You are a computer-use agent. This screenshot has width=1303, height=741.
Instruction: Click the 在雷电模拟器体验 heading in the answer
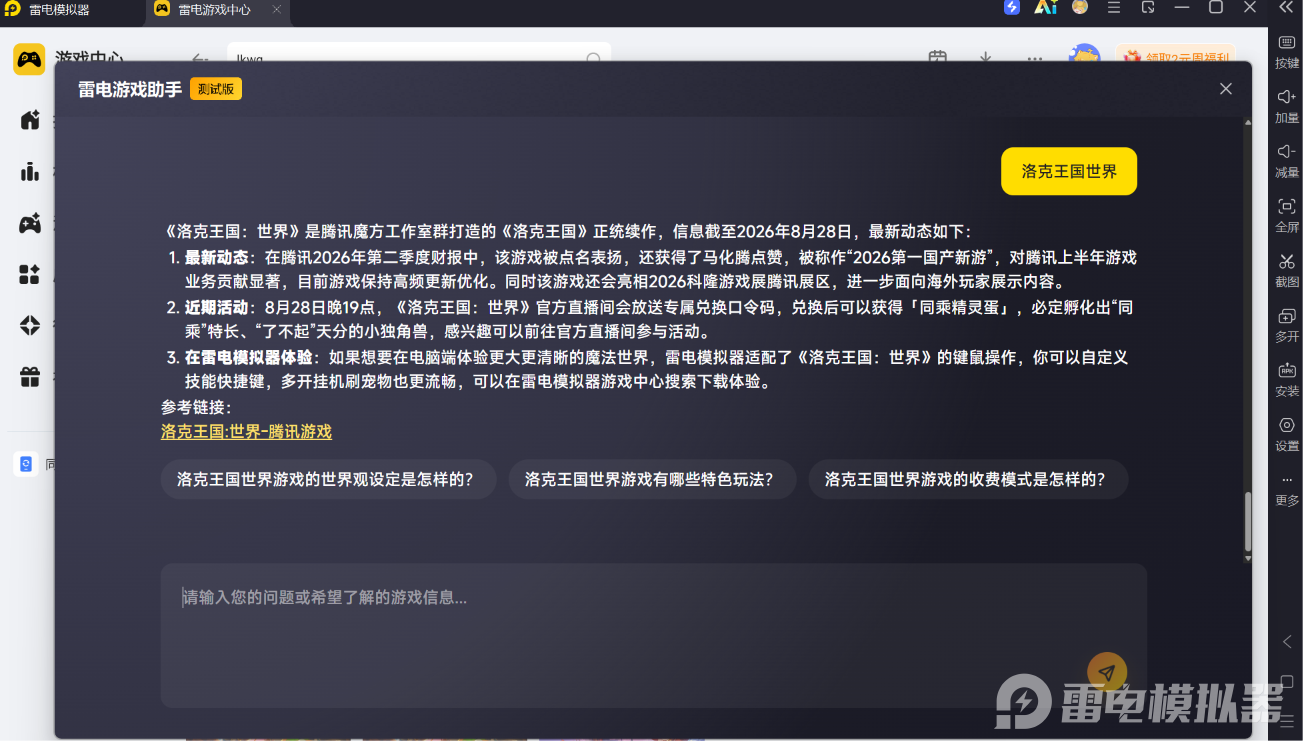tap(248, 357)
